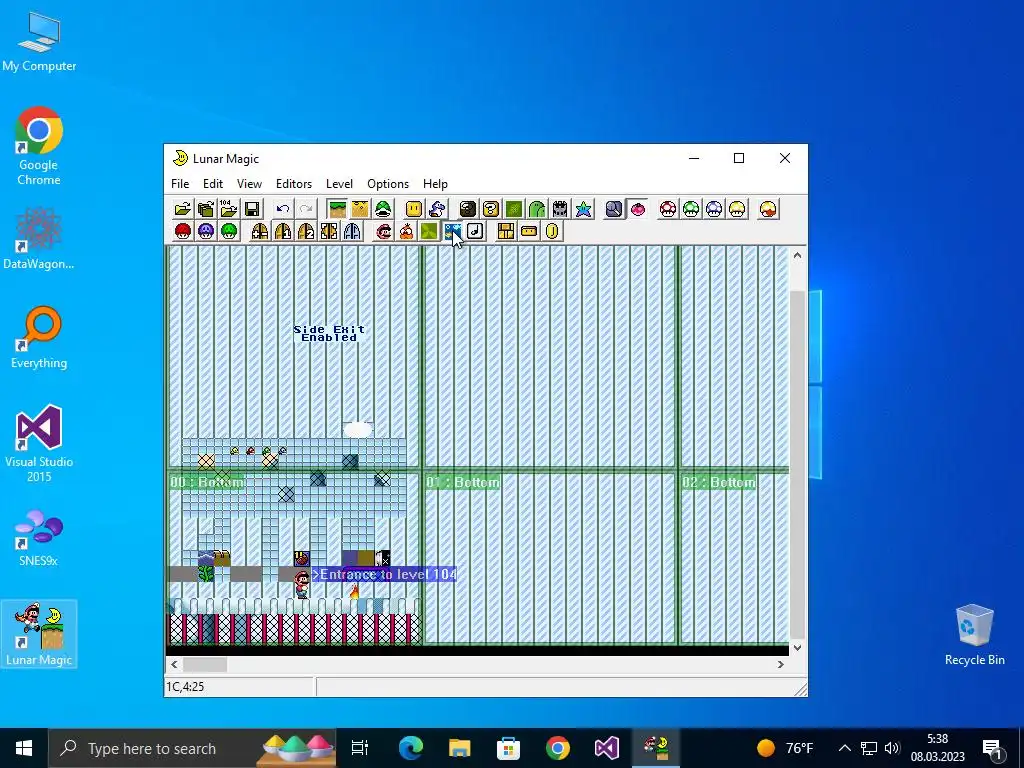Click the solid red mushroom icon

[183, 231]
